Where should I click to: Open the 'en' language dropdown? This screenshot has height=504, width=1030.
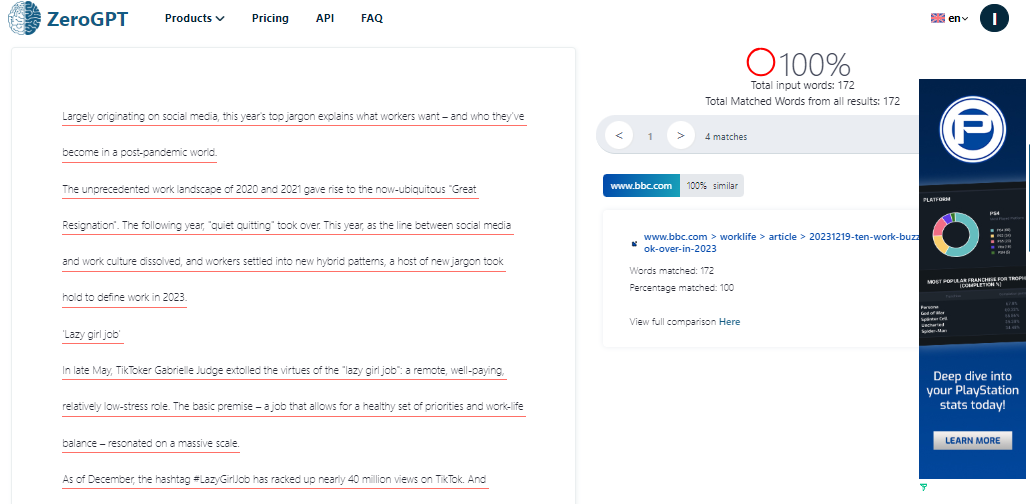[x=958, y=18]
